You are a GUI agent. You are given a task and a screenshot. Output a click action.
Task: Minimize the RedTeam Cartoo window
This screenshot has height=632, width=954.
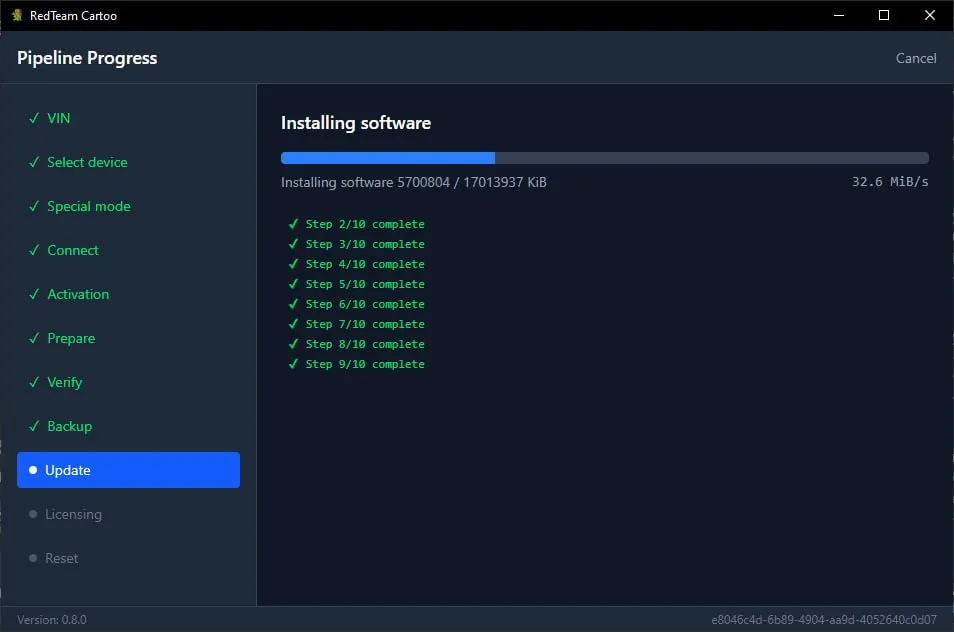pos(839,15)
